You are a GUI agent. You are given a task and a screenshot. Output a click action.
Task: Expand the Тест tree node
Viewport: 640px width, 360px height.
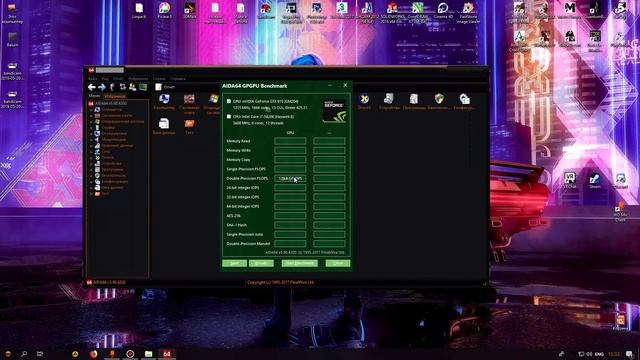(x=92, y=193)
